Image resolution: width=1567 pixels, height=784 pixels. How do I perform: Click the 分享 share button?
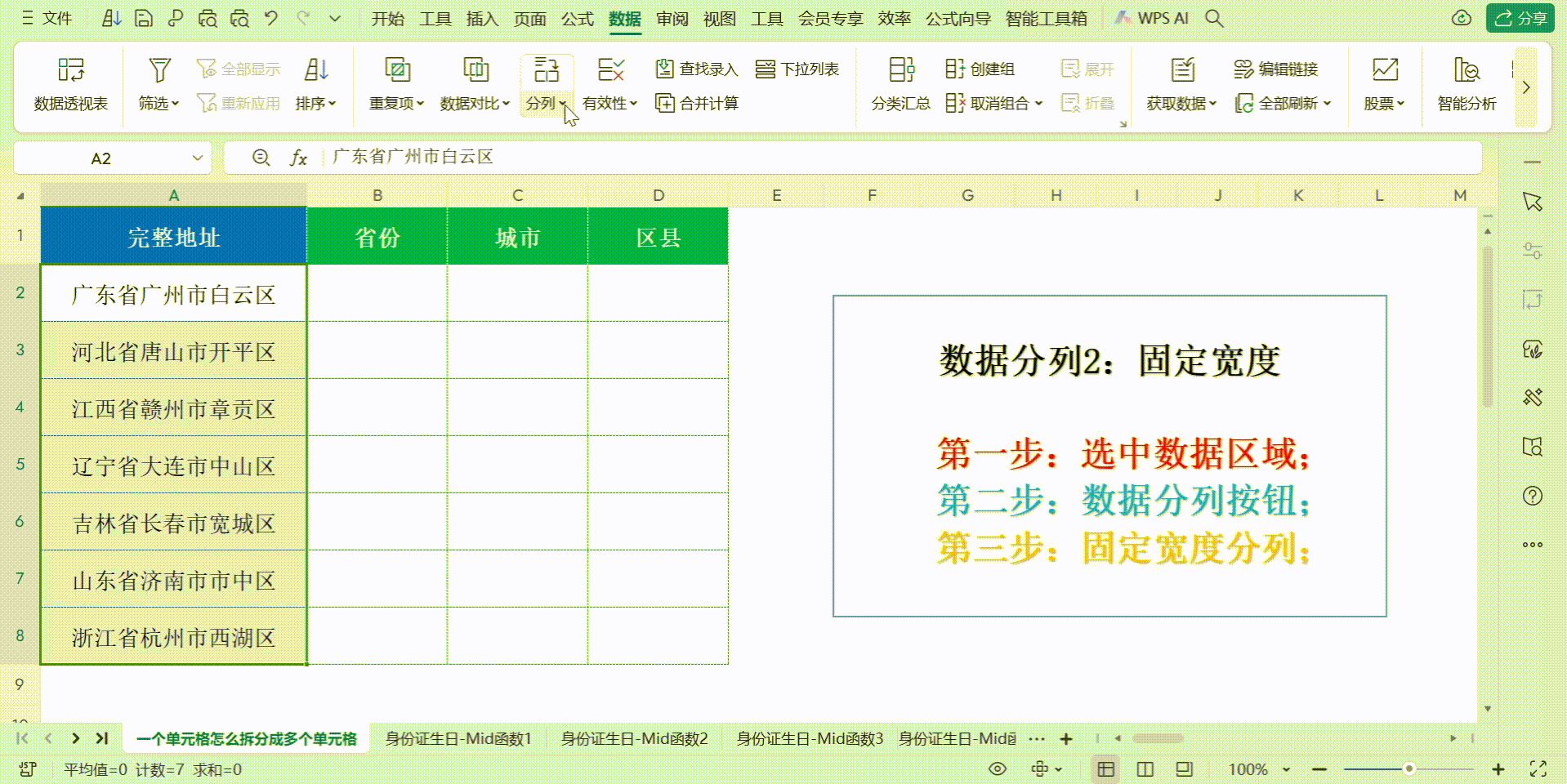click(x=1520, y=18)
